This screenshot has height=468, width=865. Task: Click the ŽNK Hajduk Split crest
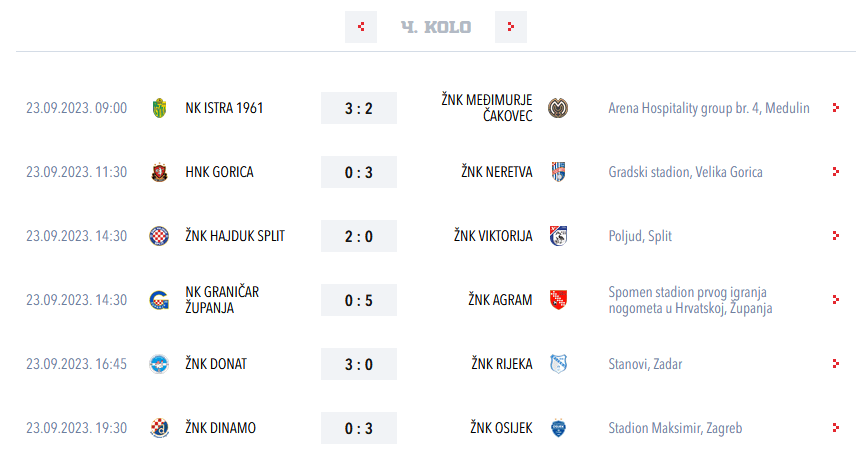click(x=159, y=236)
